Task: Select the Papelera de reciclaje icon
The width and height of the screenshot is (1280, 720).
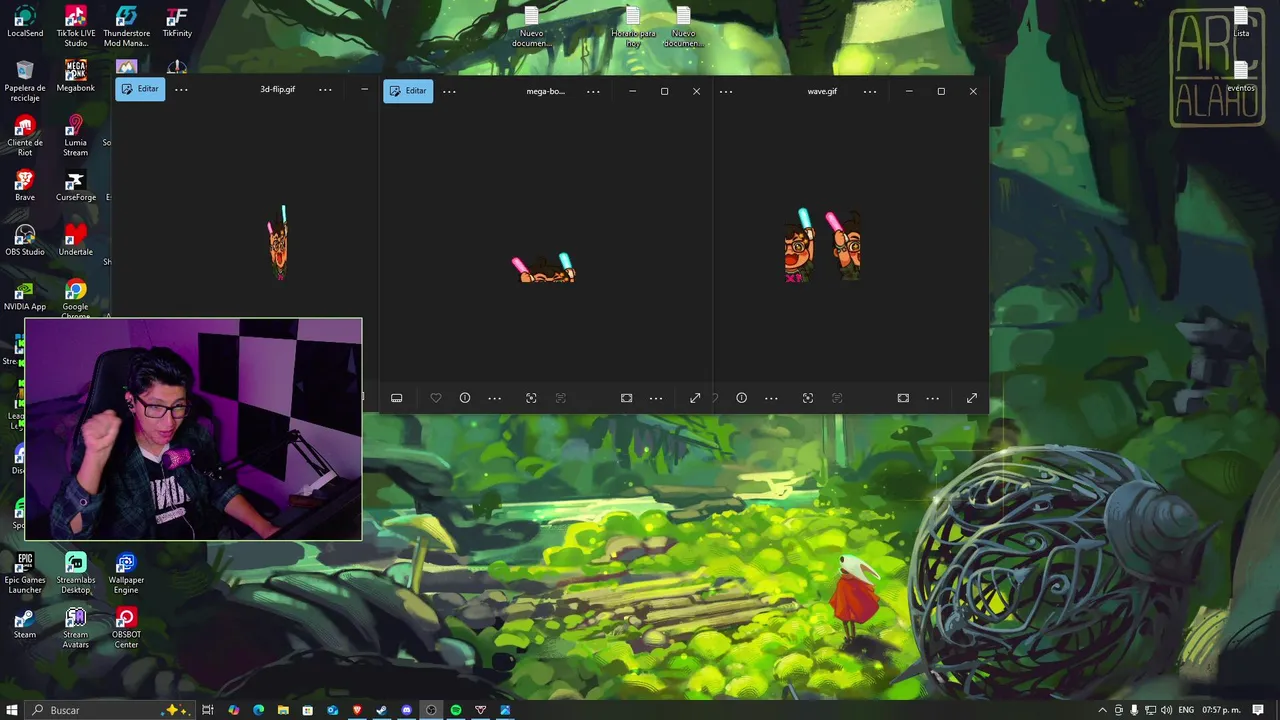Action: (25, 81)
